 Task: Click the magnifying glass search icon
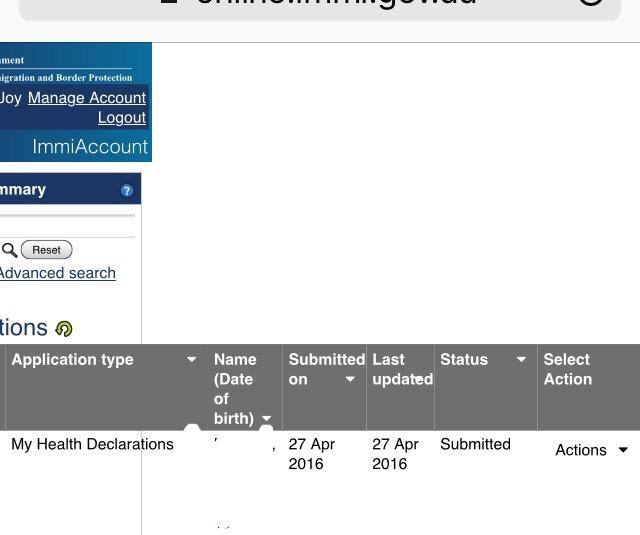point(9,250)
